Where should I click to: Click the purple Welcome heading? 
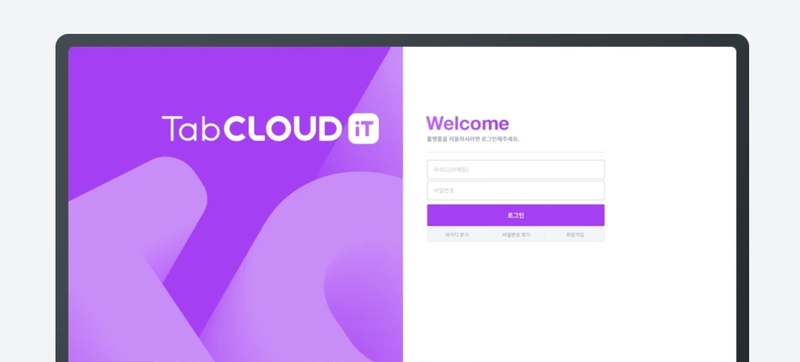pos(467,123)
